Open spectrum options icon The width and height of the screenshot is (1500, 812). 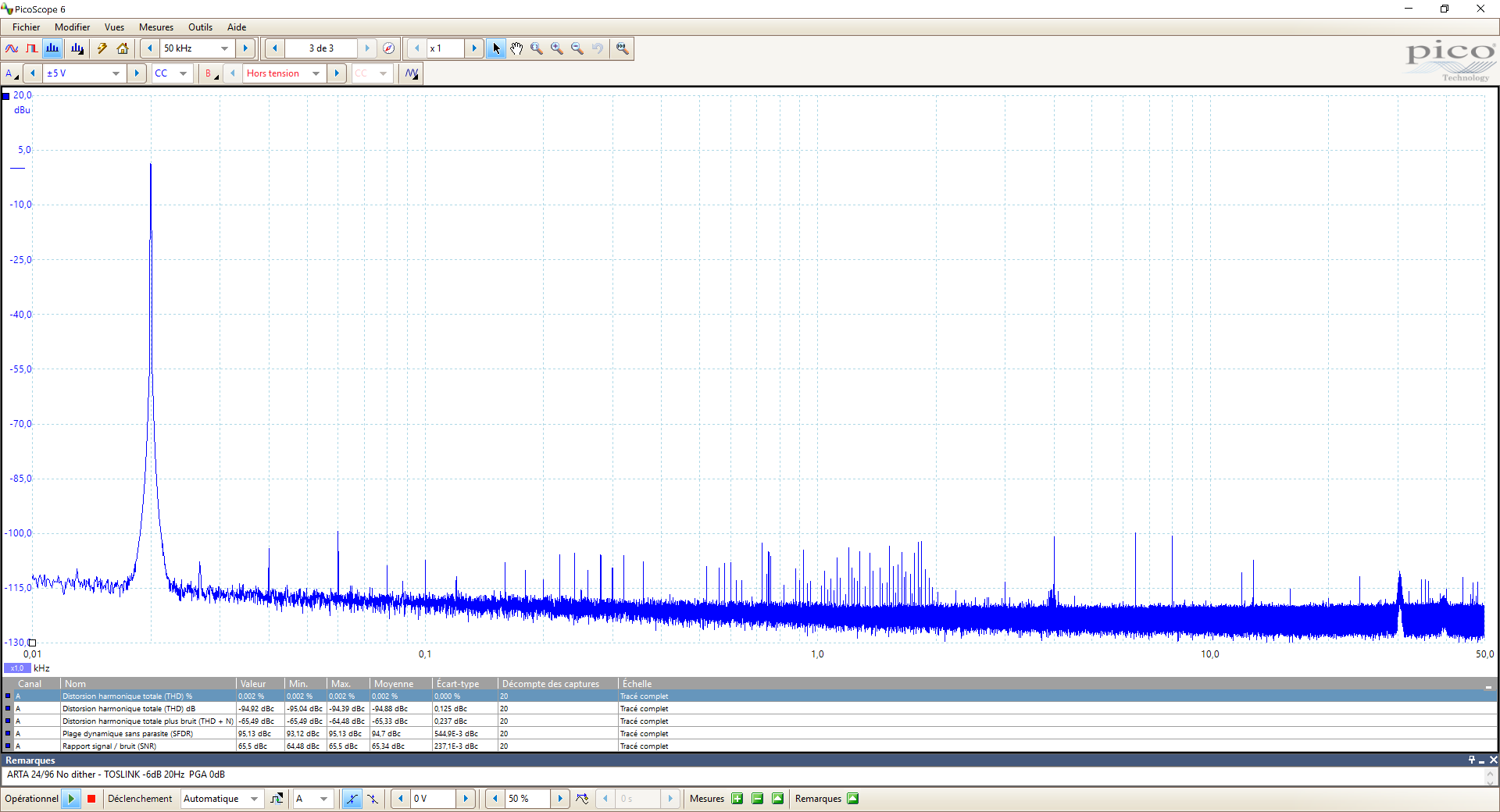(77, 48)
